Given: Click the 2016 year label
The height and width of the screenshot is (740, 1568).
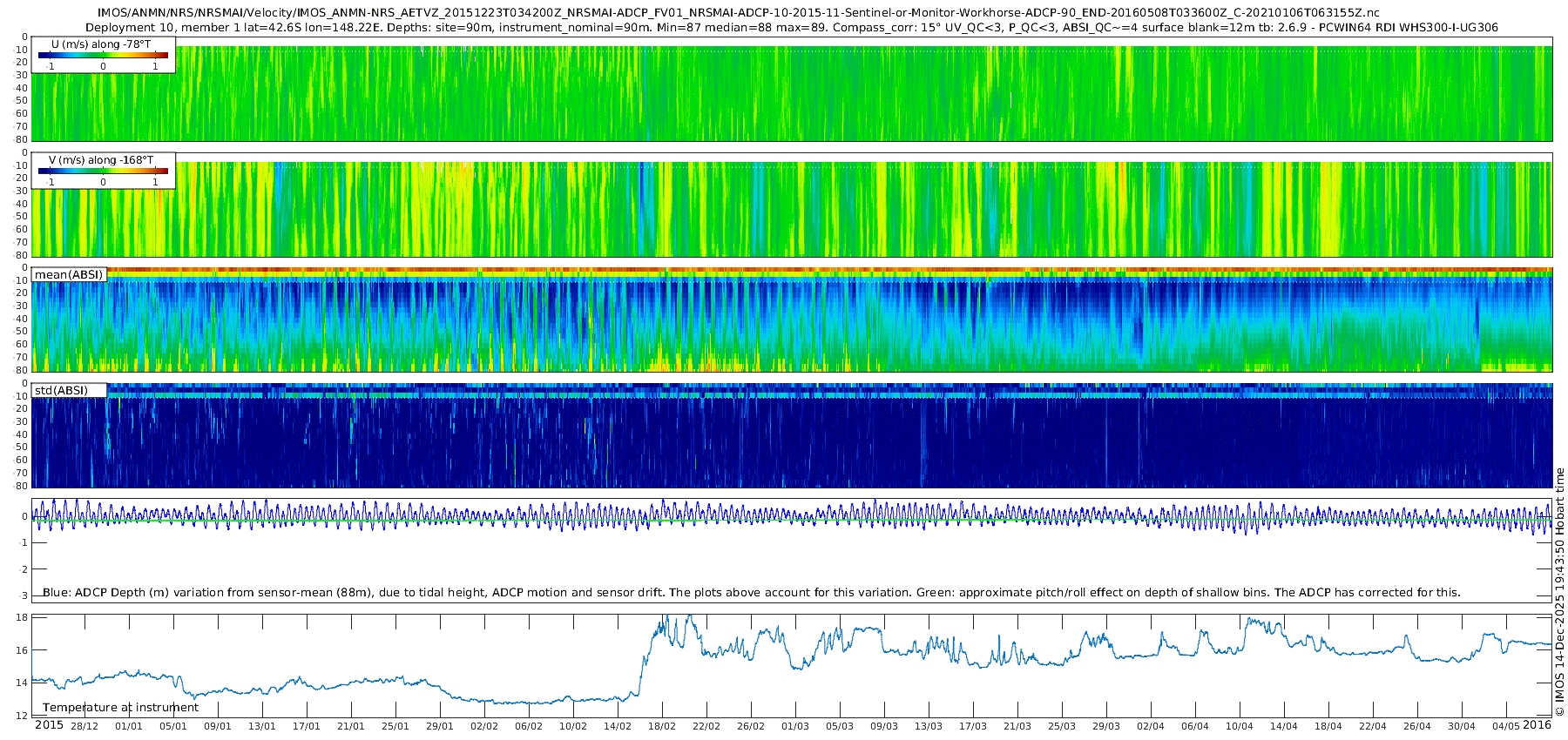Looking at the screenshot, I should pos(1538,725).
